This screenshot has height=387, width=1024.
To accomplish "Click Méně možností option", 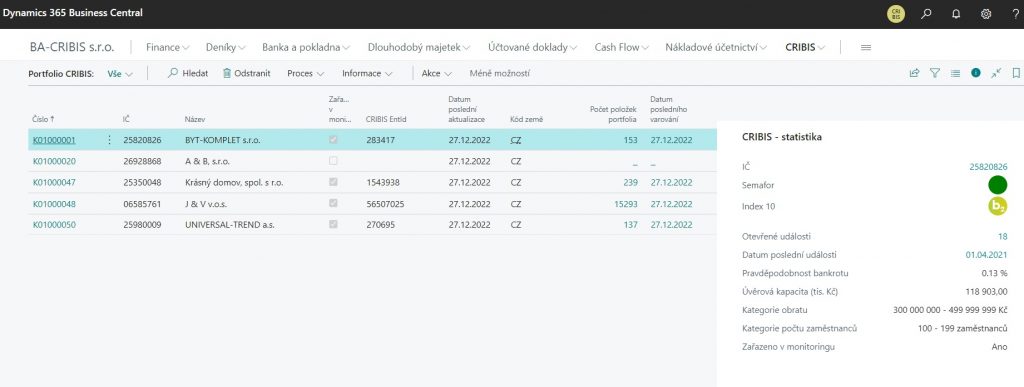I will point(500,73).
